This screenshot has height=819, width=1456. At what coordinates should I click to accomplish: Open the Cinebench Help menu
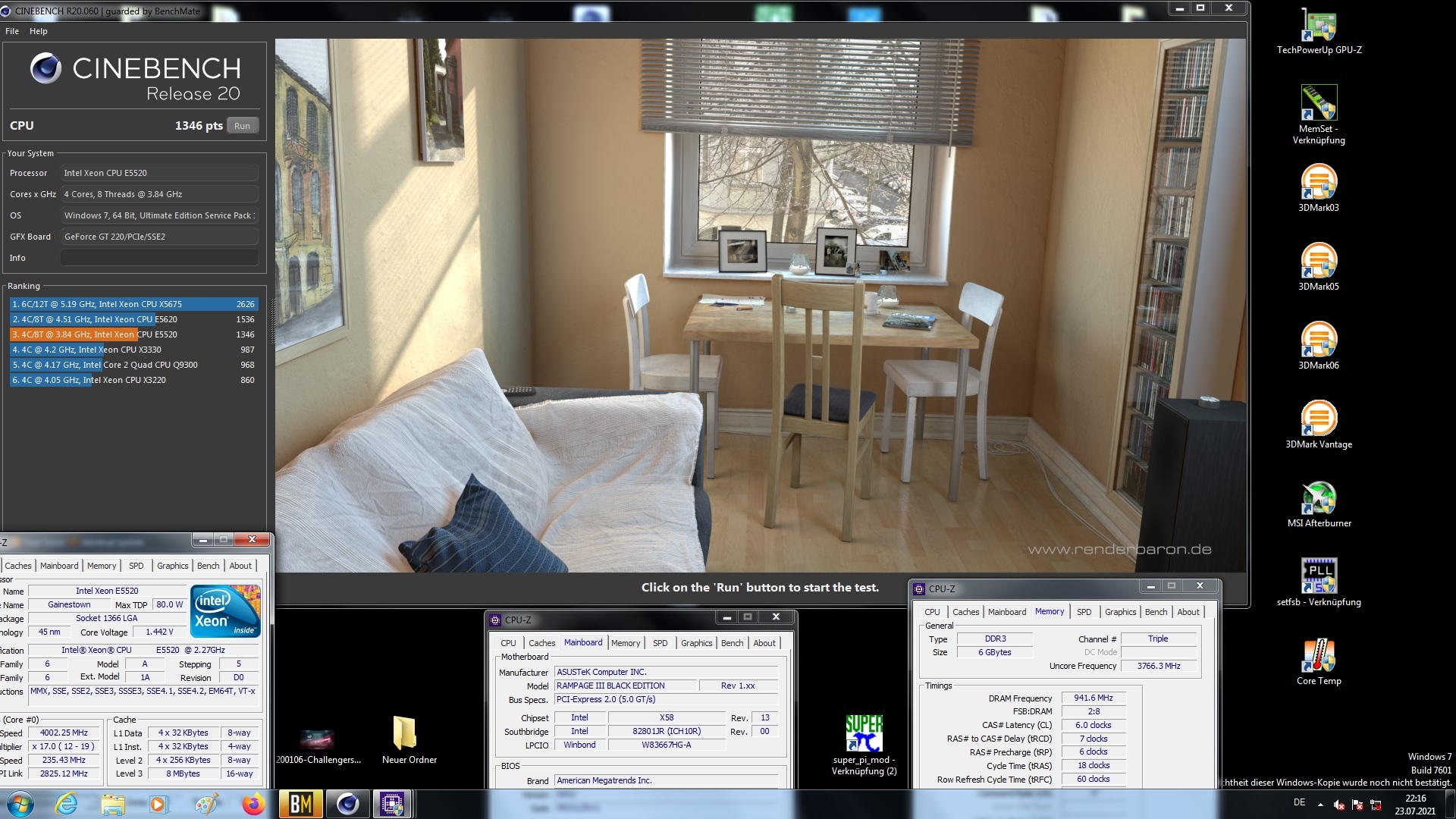39,31
